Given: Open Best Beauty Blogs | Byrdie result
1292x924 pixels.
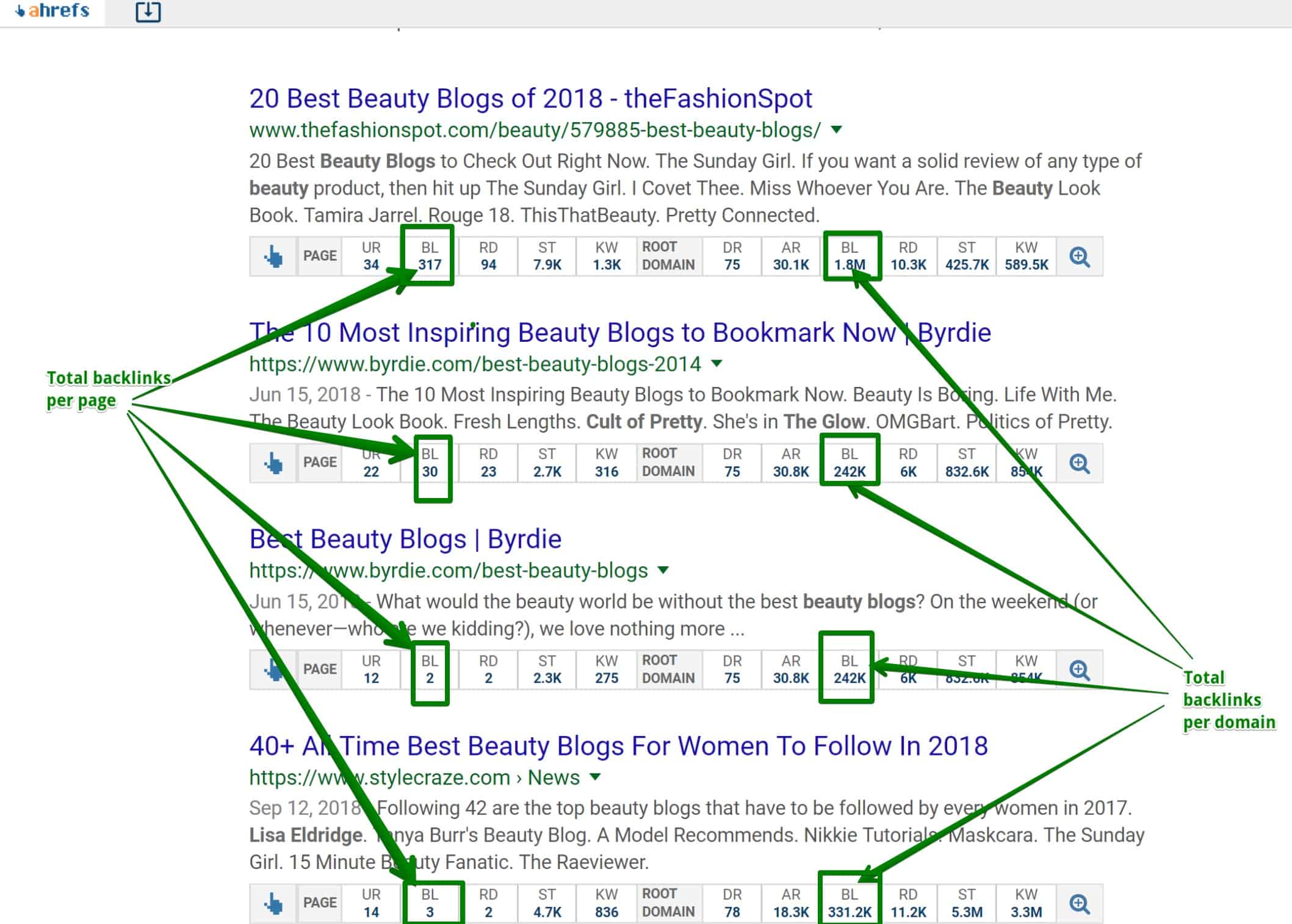Looking at the screenshot, I should 405,540.
